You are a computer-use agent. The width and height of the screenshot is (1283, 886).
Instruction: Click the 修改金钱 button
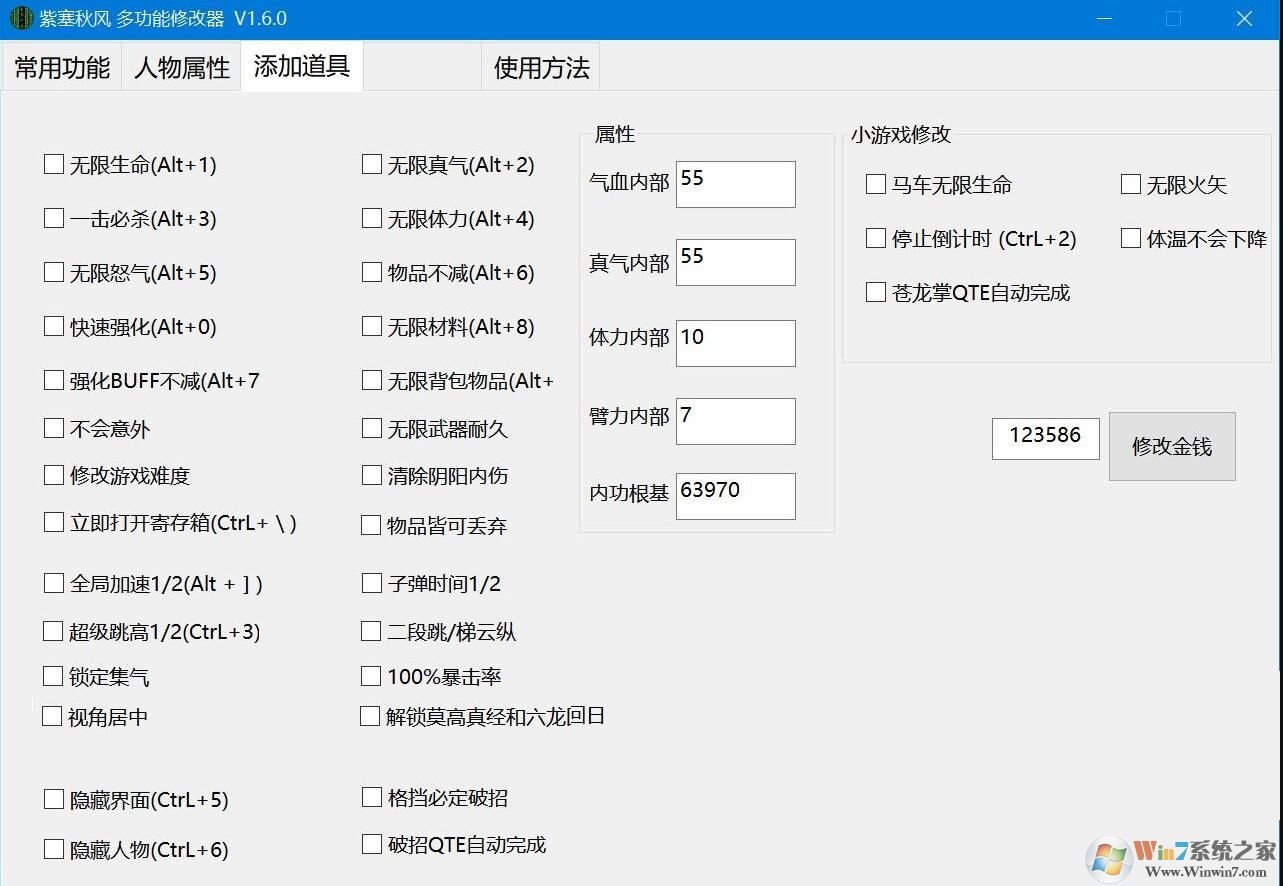[1172, 446]
